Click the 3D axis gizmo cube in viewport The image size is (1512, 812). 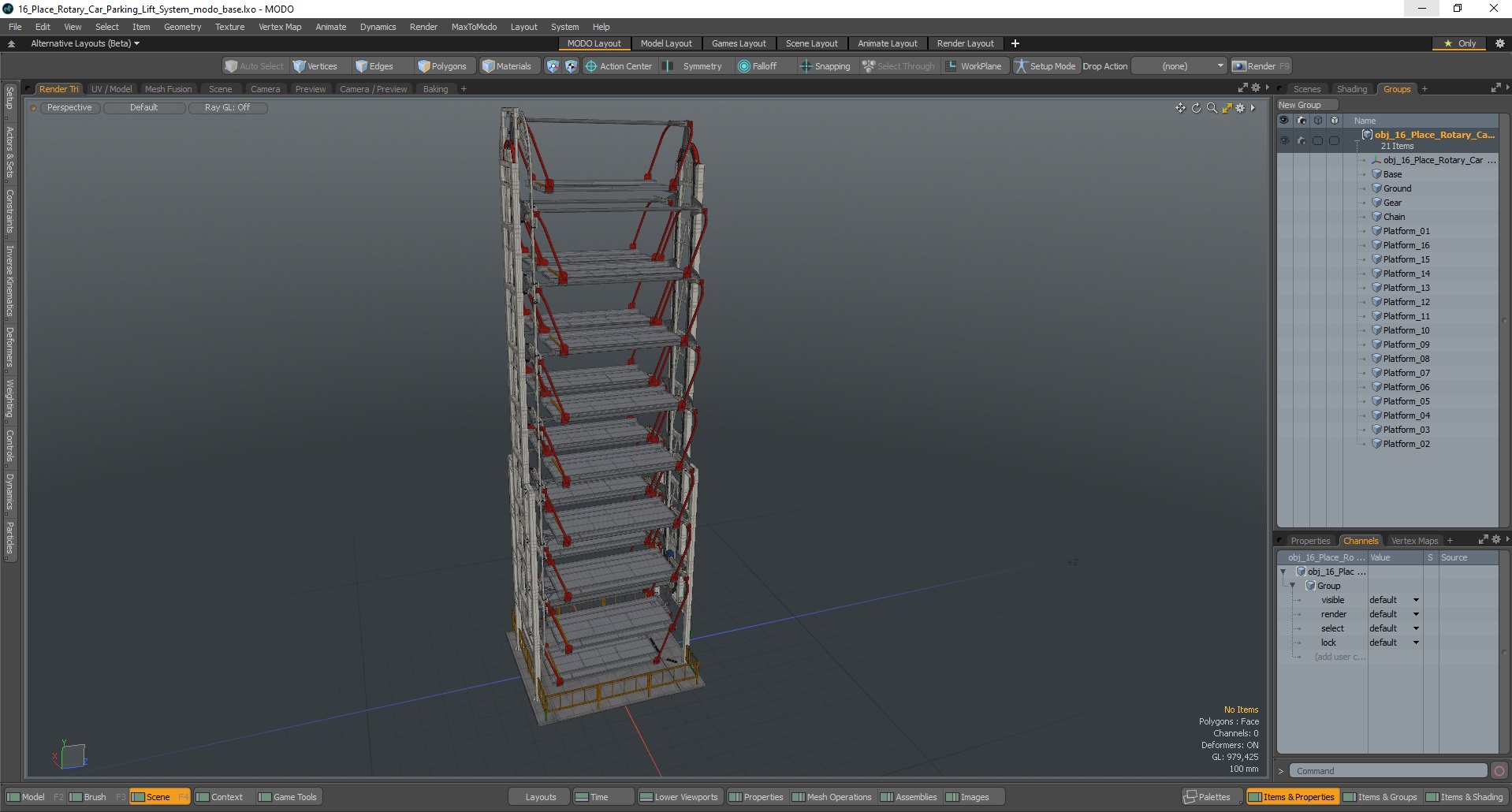(72, 756)
